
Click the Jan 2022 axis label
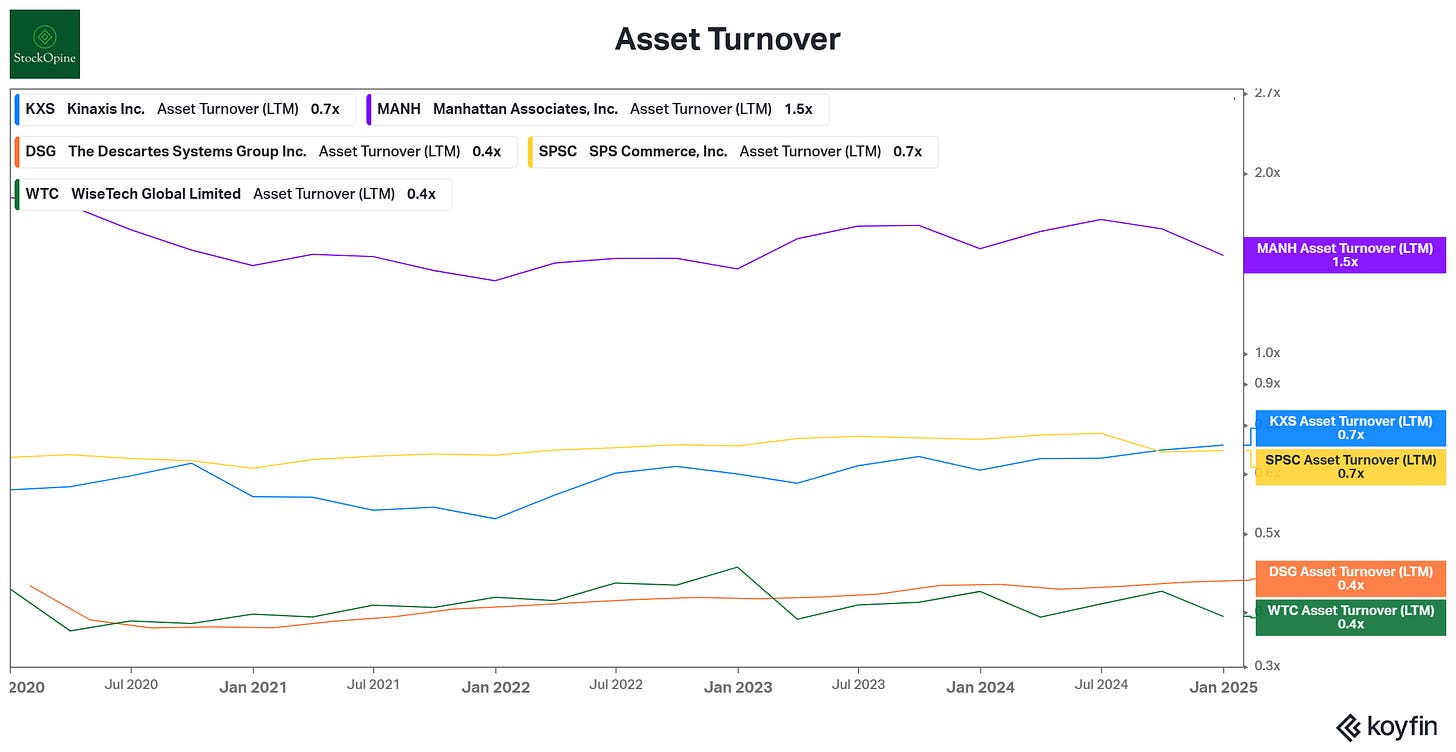[495, 687]
